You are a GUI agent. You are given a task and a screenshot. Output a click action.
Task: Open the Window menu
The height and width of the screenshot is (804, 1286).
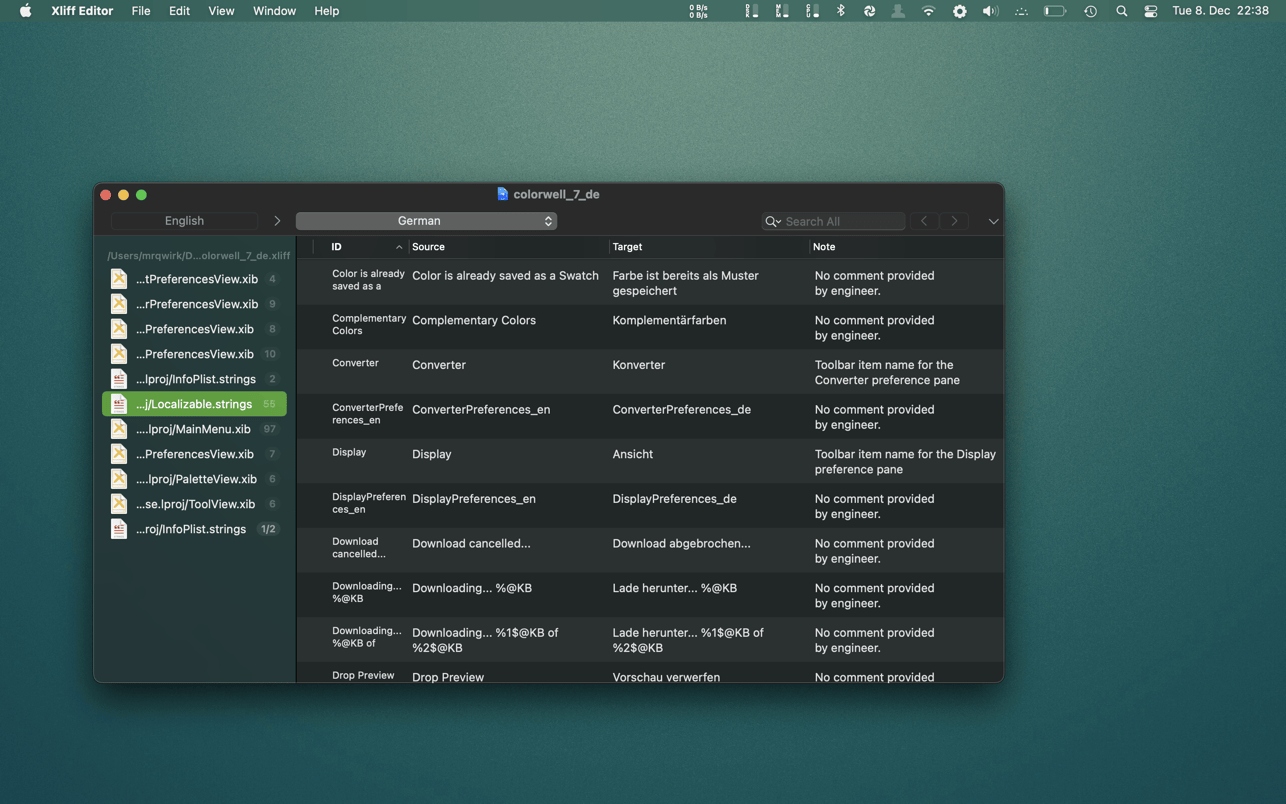[x=274, y=11]
